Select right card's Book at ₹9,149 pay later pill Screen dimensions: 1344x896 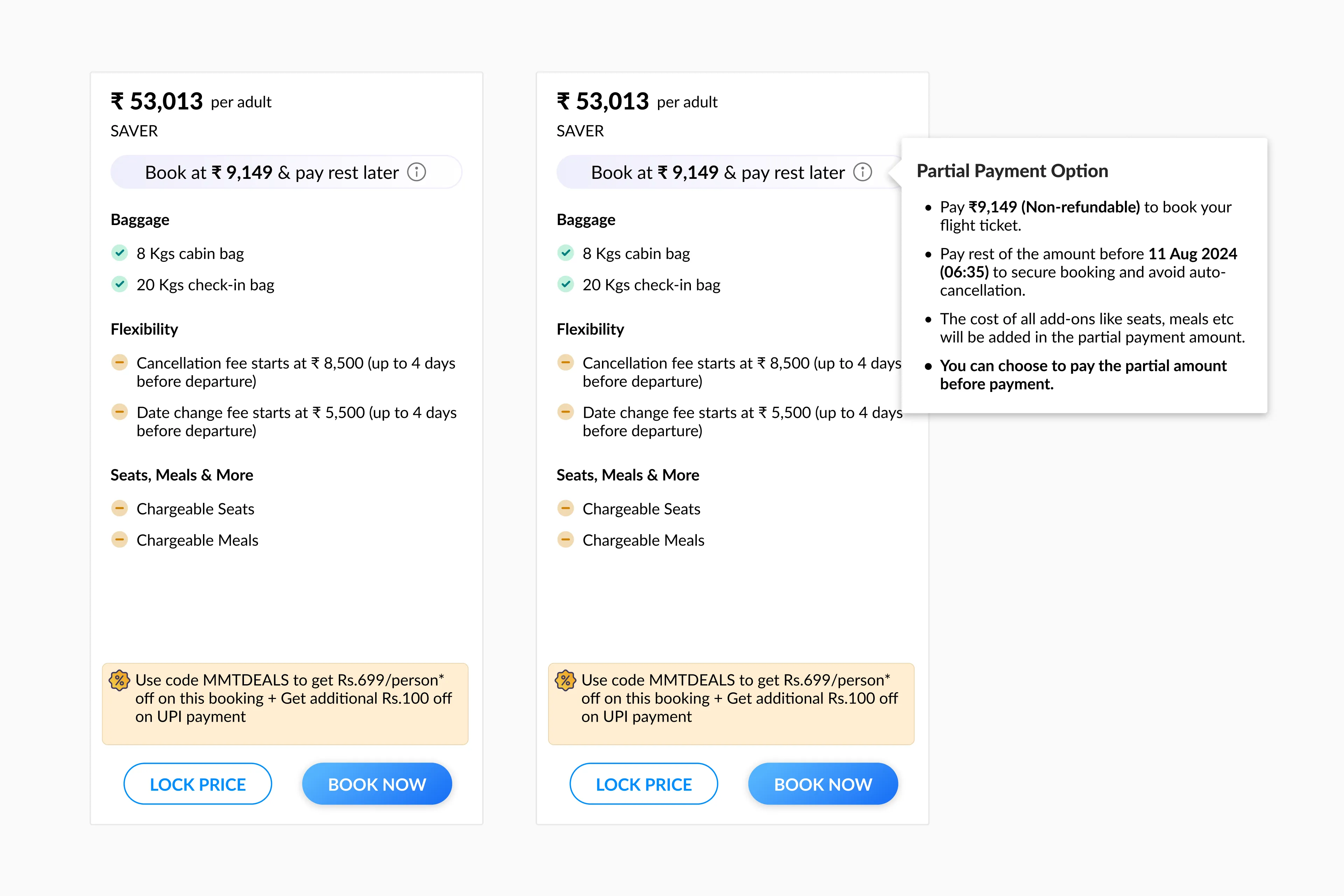click(x=717, y=172)
